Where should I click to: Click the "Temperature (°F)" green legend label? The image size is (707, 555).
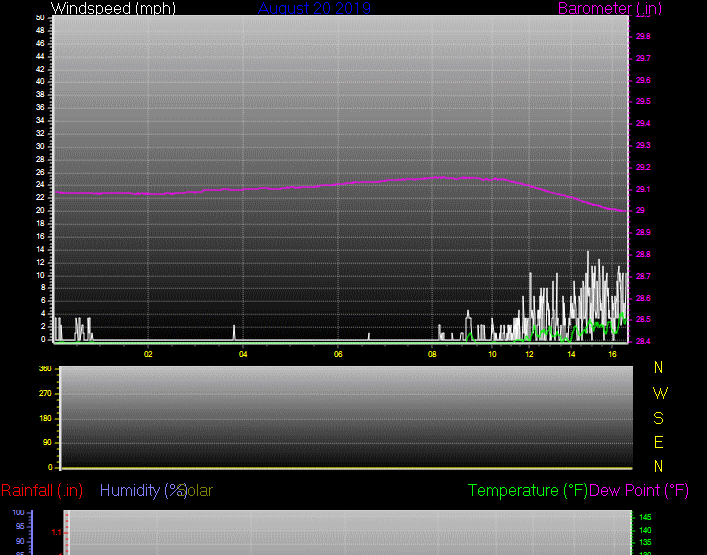[x=528, y=491]
